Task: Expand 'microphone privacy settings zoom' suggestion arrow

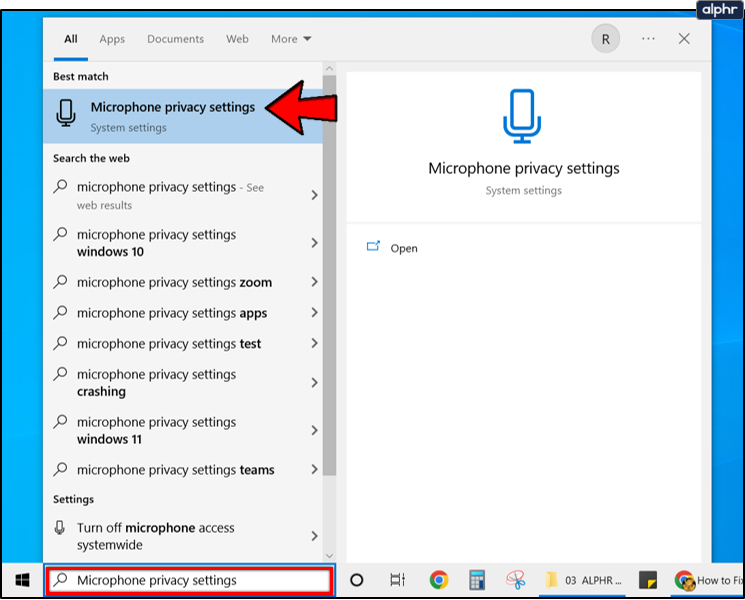Action: 314,283
